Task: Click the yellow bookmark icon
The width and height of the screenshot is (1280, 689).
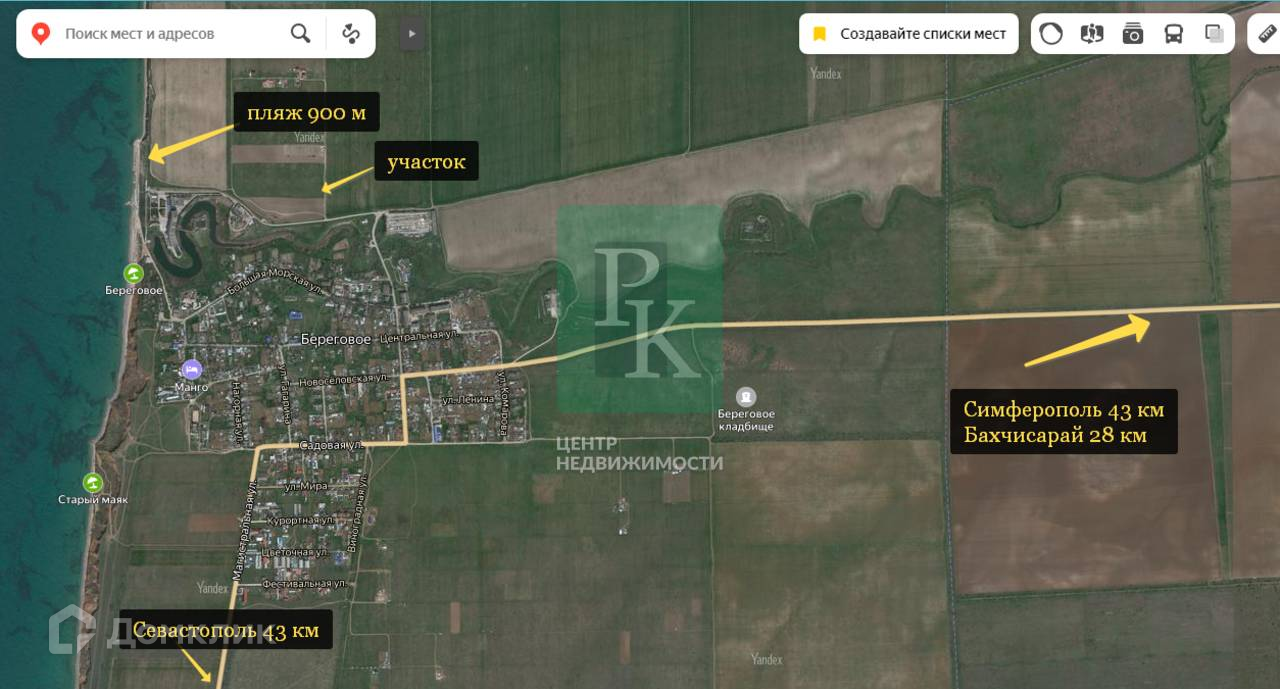Action: click(820, 34)
